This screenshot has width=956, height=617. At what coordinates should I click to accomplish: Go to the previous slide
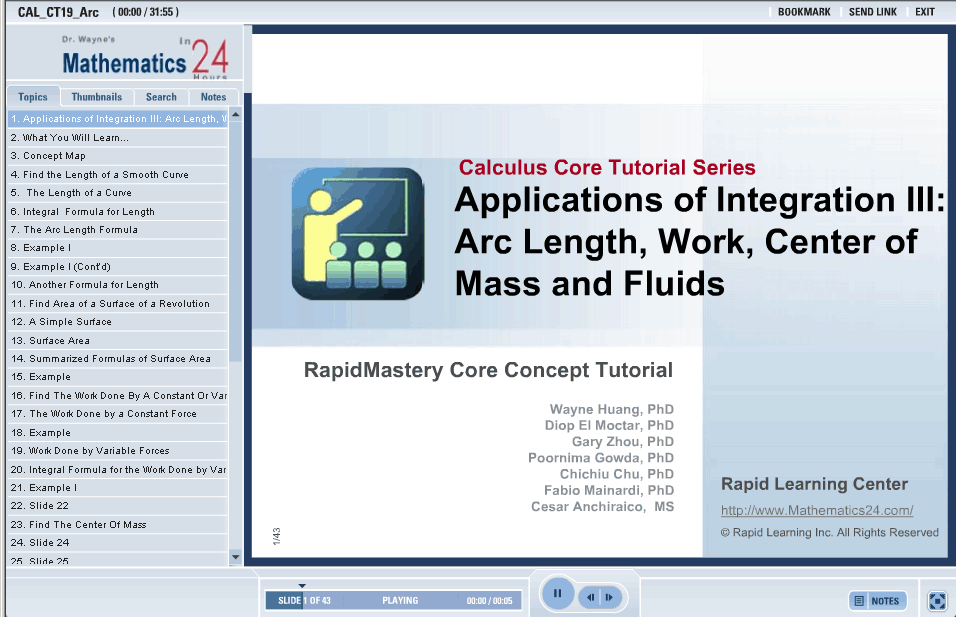[590, 597]
